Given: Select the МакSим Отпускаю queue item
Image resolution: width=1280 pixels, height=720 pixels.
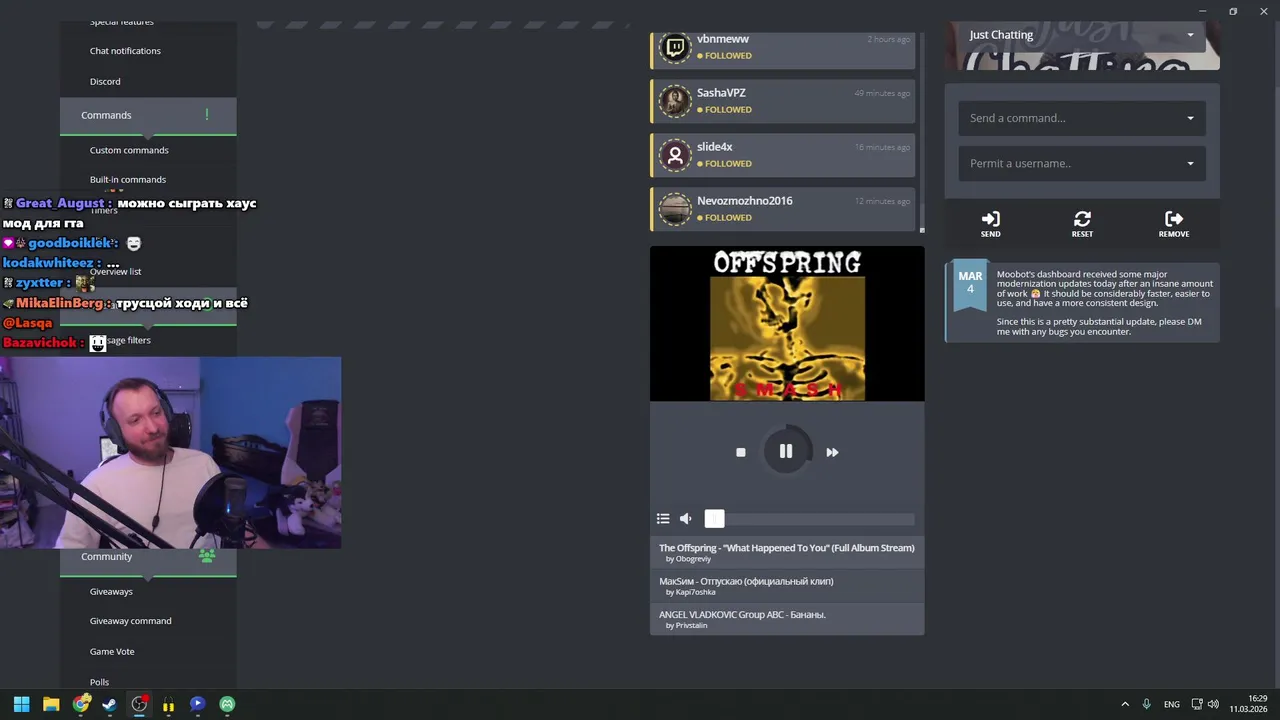Looking at the screenshot, I should coord(787,586).
